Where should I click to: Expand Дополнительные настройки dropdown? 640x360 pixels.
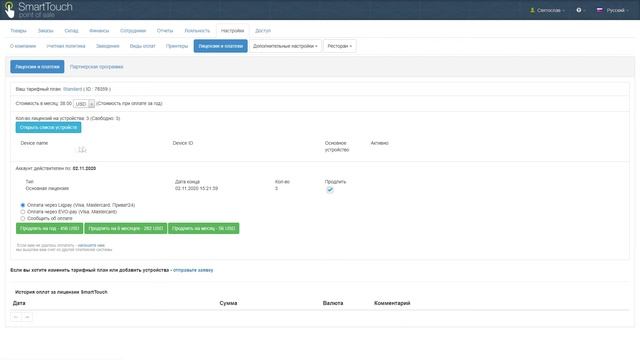tap(285, 46)
